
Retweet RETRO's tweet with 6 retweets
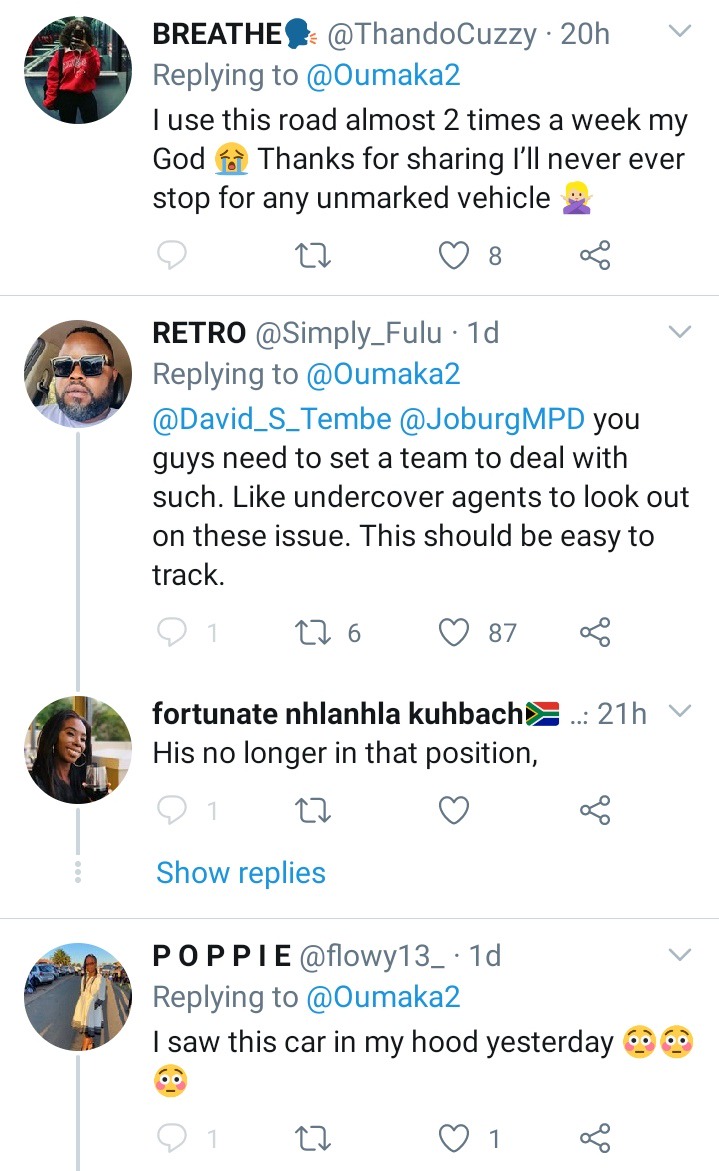(x=314, y=632)
